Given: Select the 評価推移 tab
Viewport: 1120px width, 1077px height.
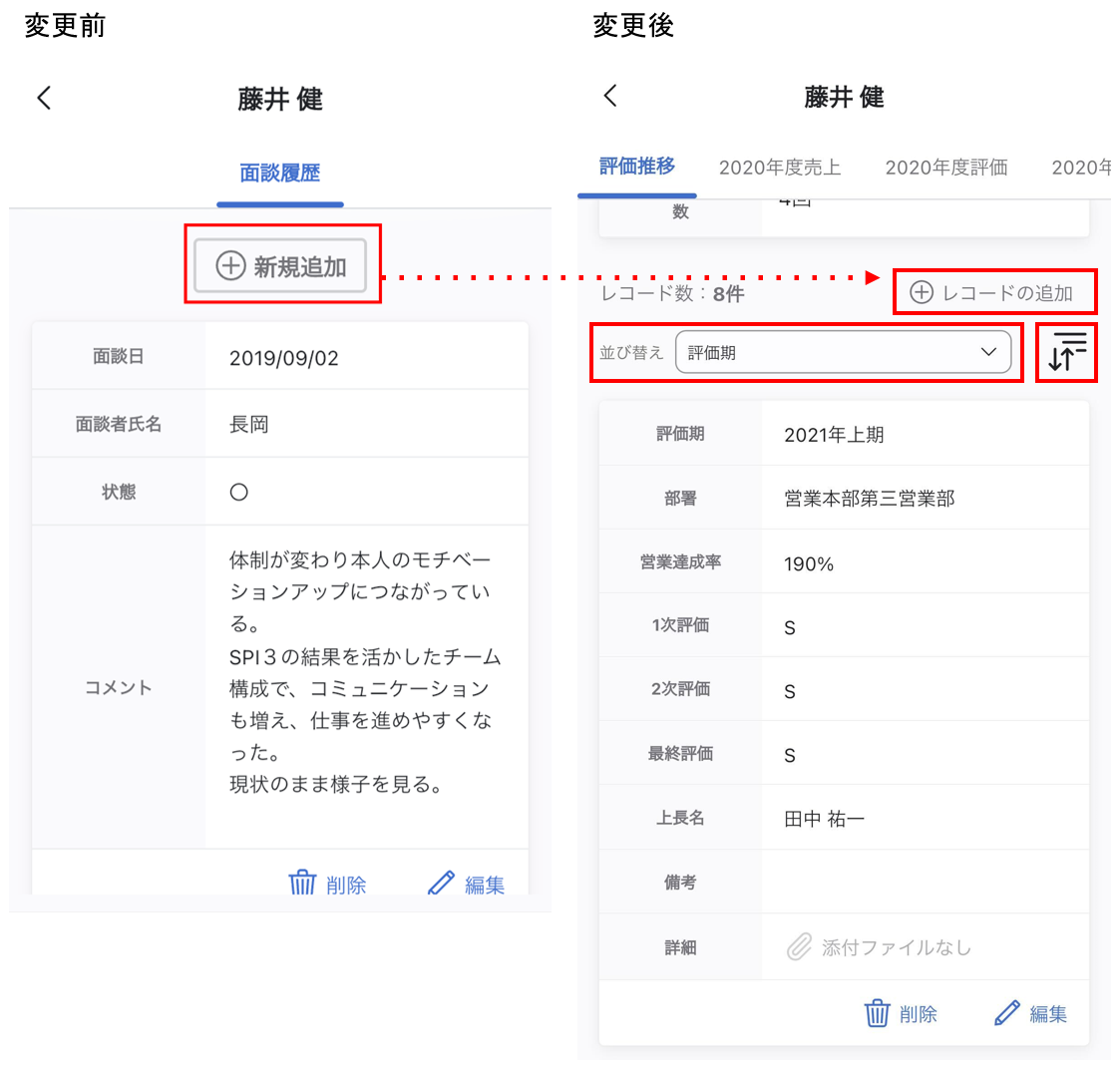Looking at the screenshot, I should click(637, 167).
